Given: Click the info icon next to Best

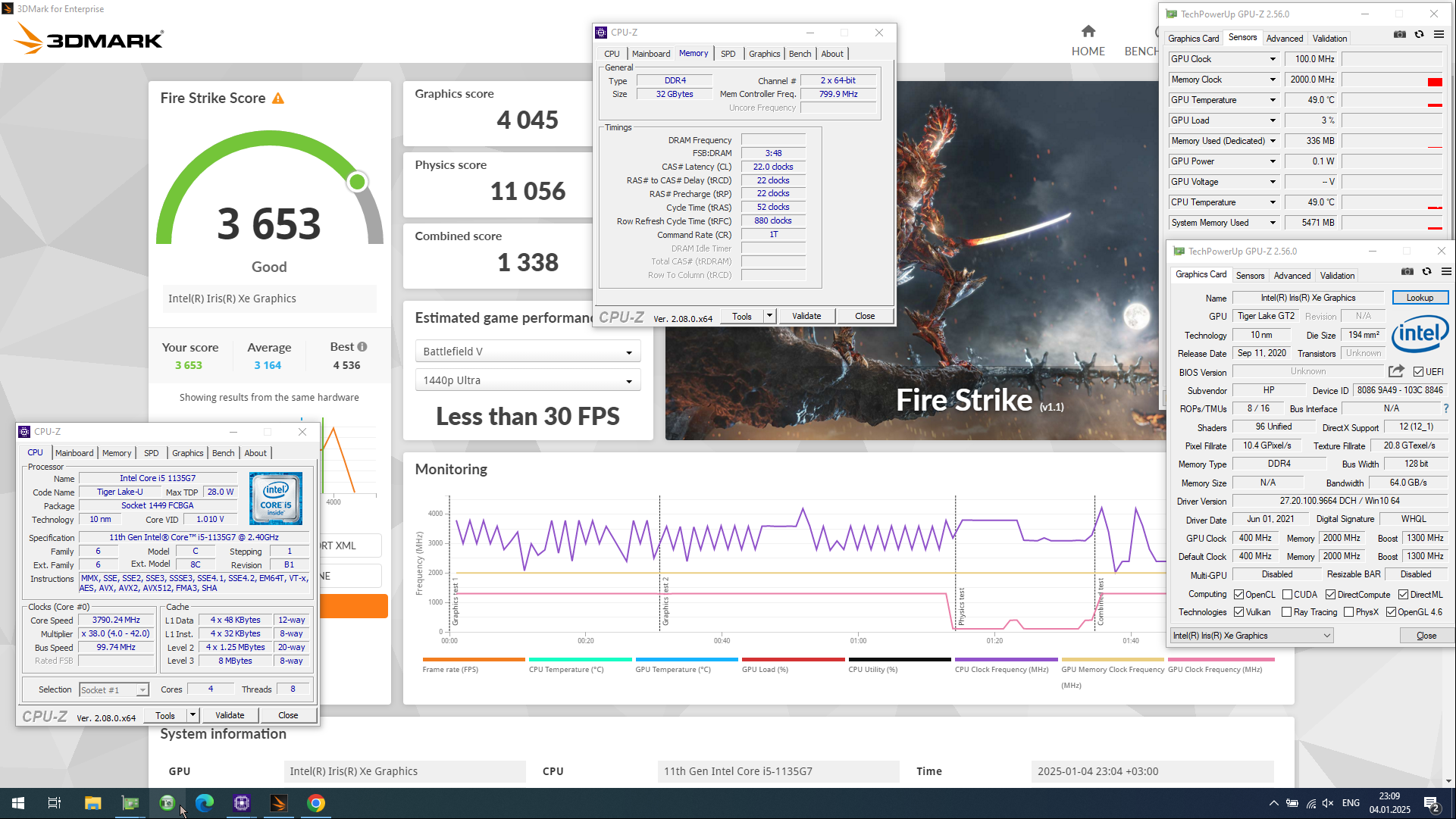Looking at the screenshot, I should coord(362,347).
